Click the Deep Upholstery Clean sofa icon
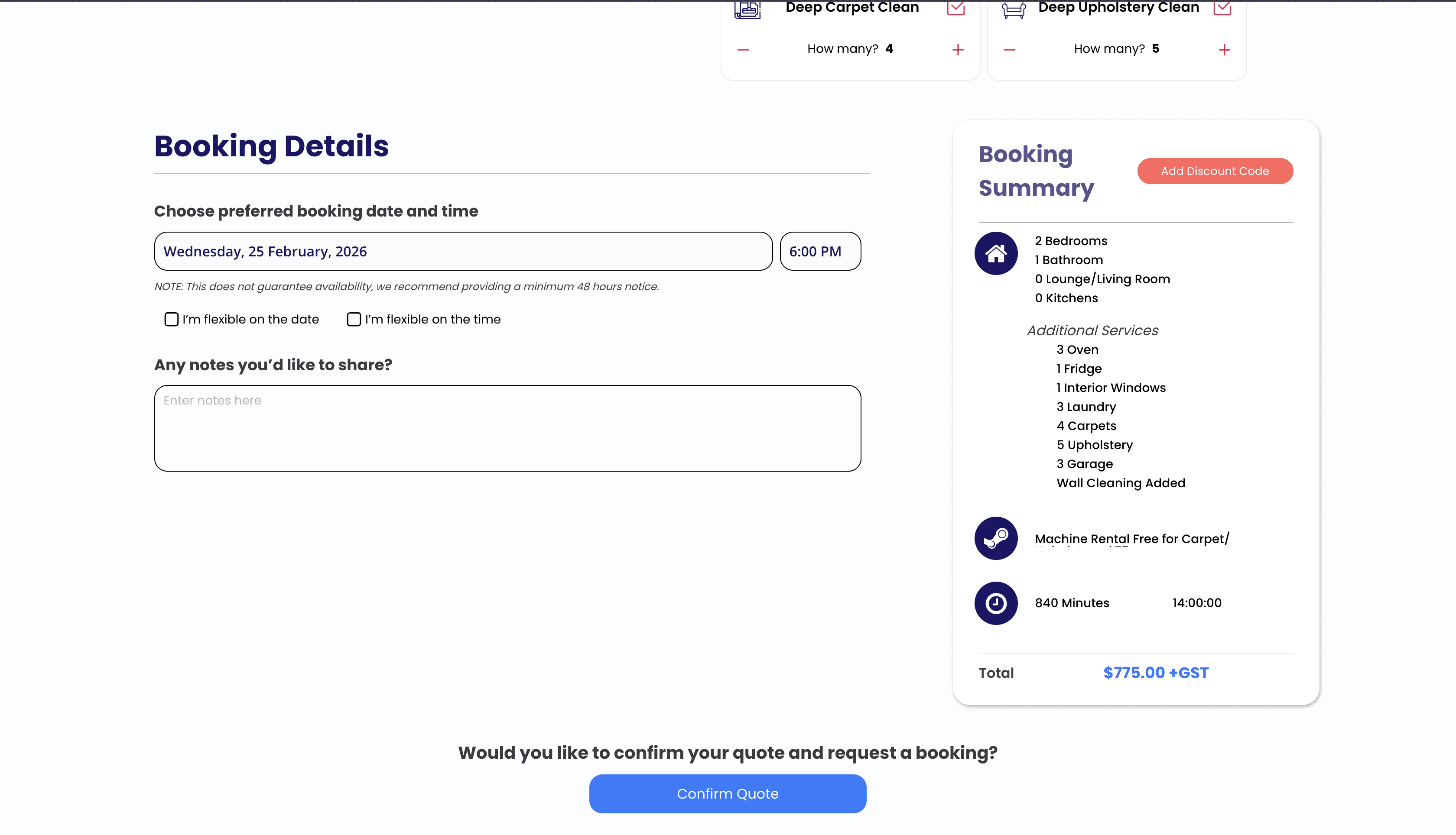Image resolution: width=1456 pixels, height=835 pixels. pyautogui.click(x=1014, y=9)
